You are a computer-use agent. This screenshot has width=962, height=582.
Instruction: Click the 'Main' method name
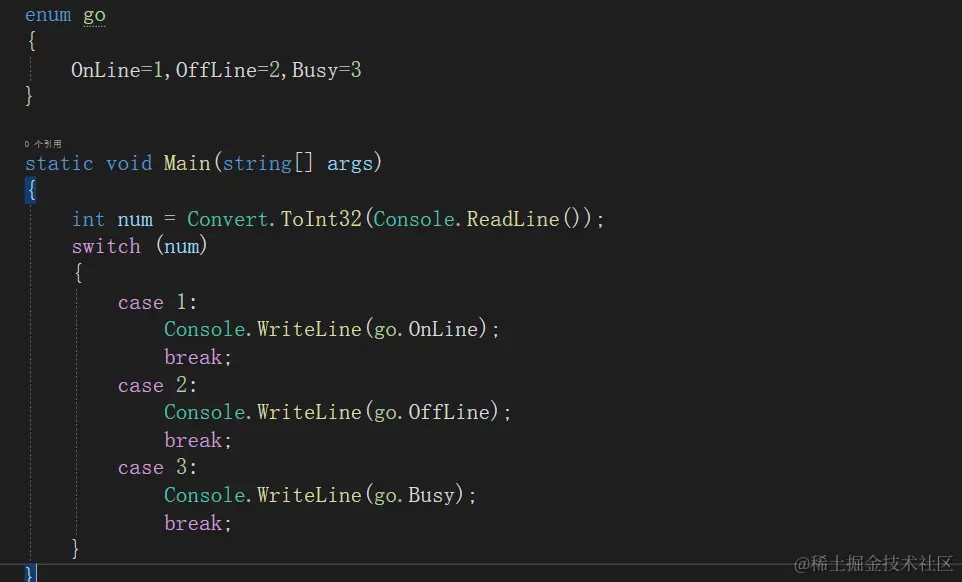point(187,163)
